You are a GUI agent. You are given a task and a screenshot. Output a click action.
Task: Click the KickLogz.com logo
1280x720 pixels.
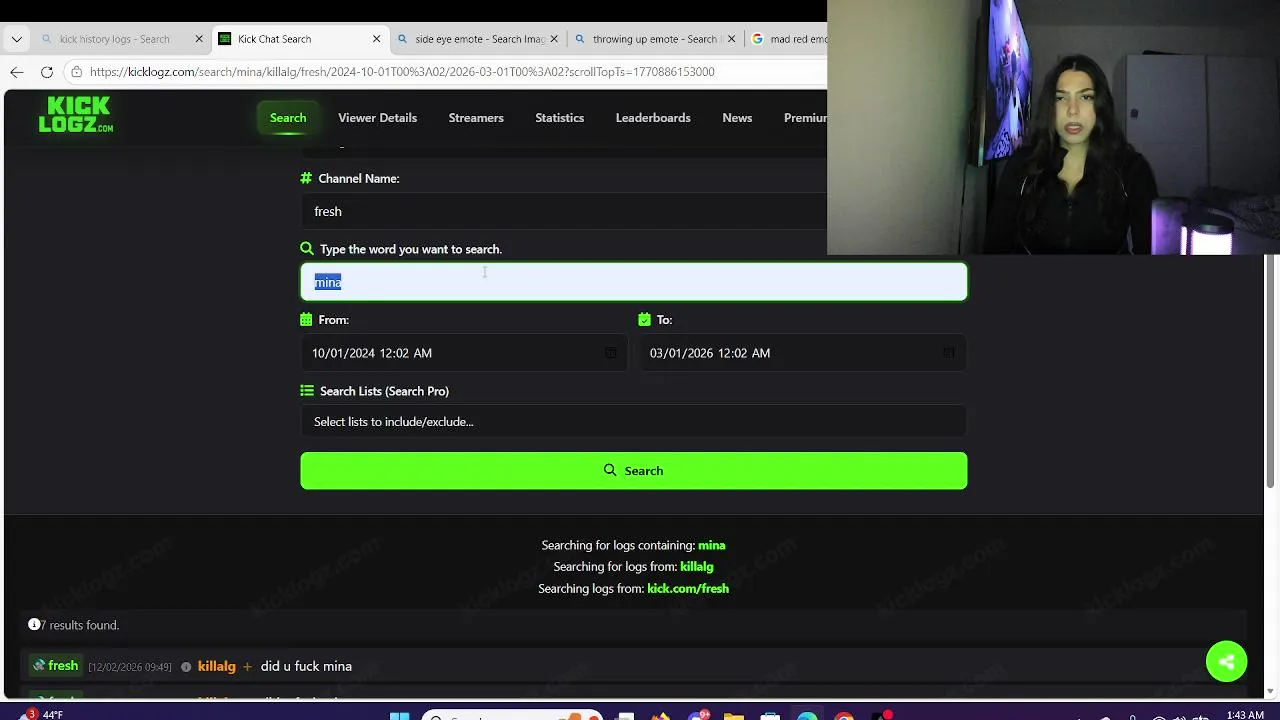coord(76,114)
